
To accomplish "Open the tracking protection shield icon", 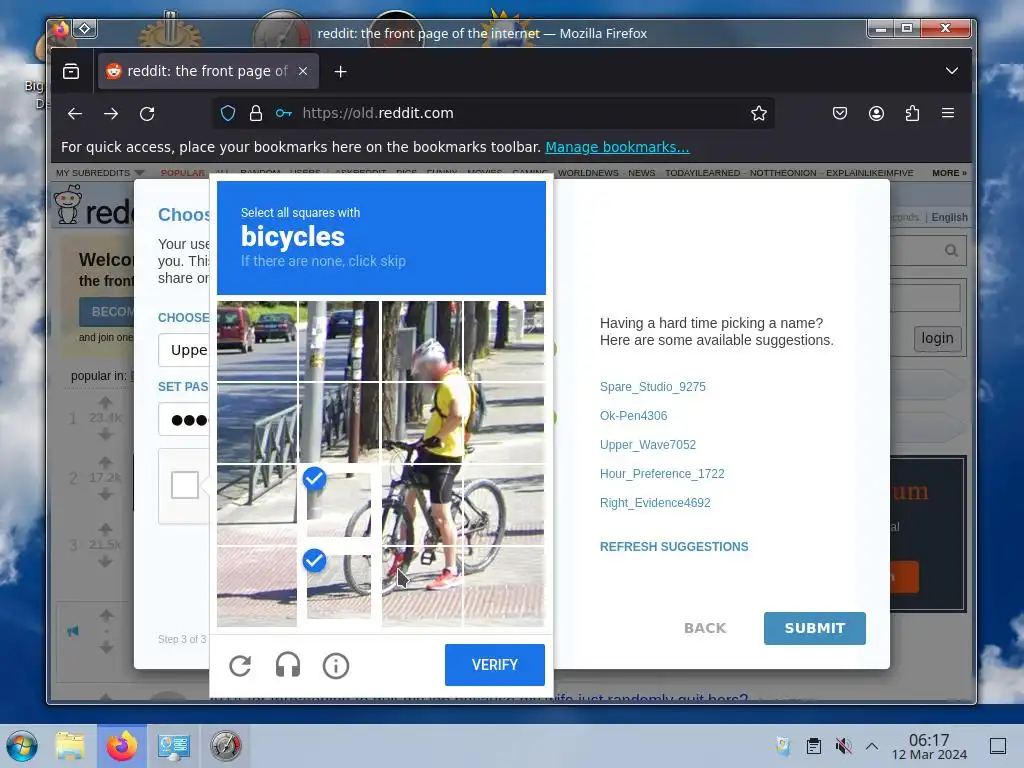I will point(228,113).
